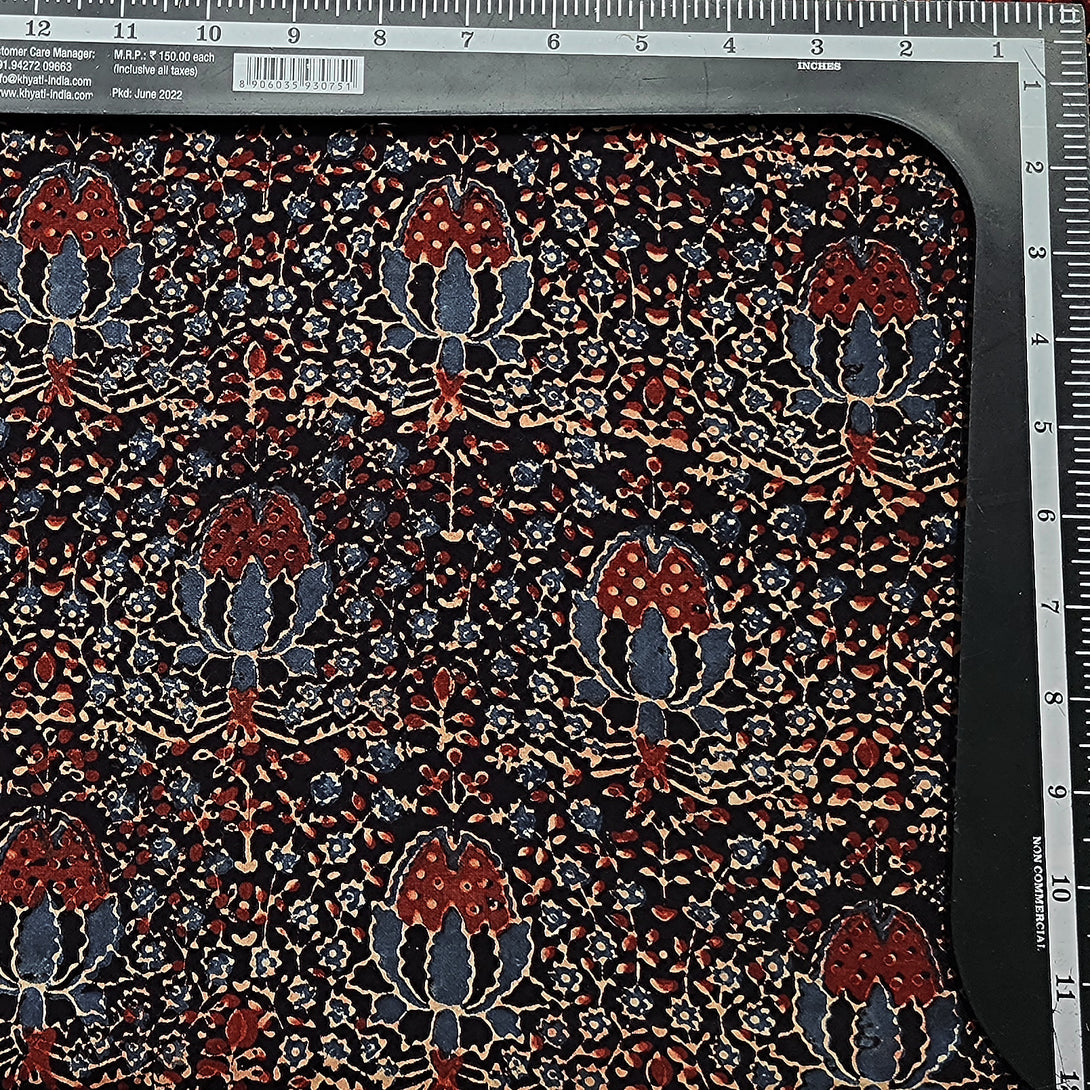The image size is (1090, 1090).
Task: Select the M.R.P. ₹150.00 each price text
Action: click(x=163, y=56)
